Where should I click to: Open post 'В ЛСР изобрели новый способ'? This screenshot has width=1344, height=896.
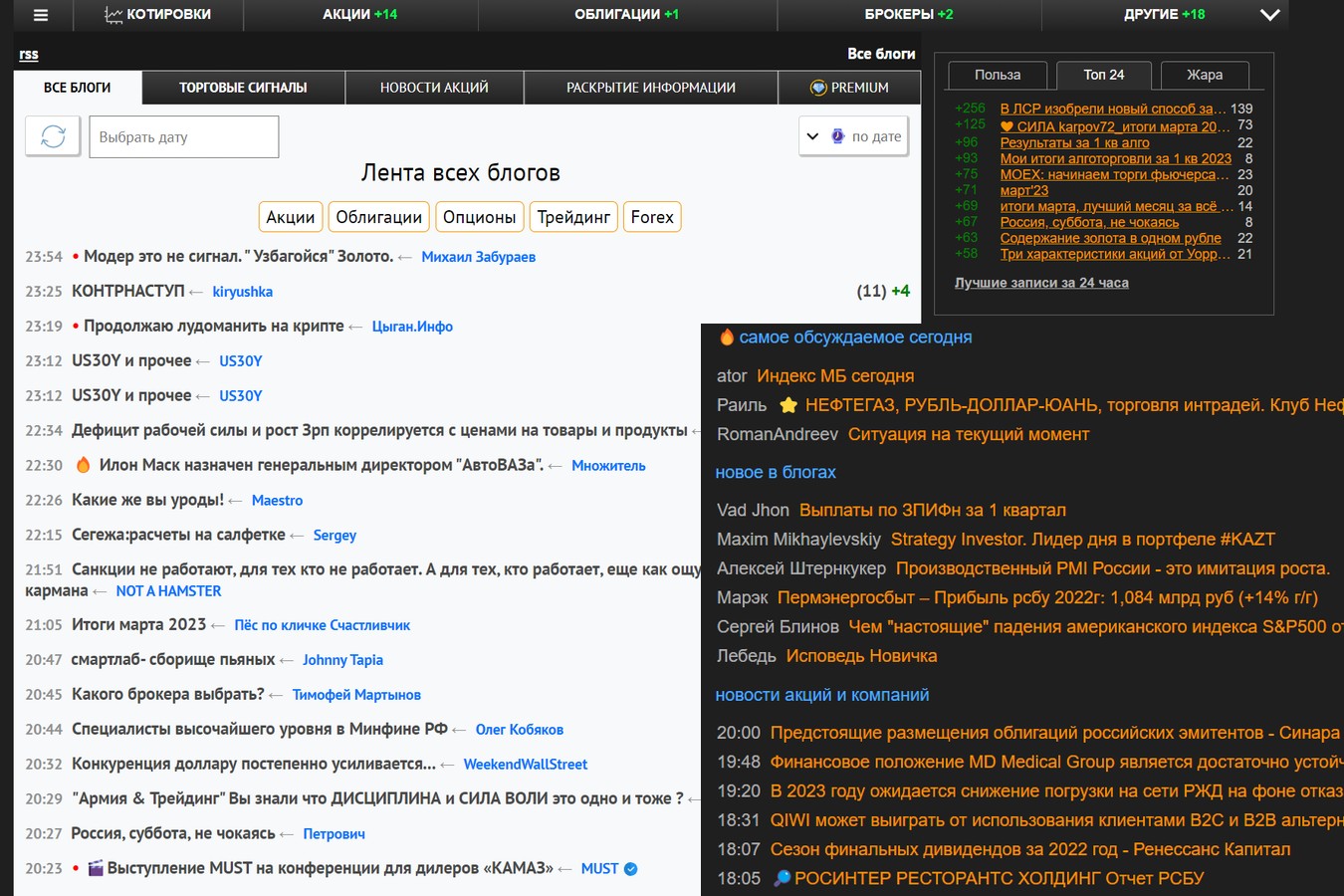pos(1113,109)
